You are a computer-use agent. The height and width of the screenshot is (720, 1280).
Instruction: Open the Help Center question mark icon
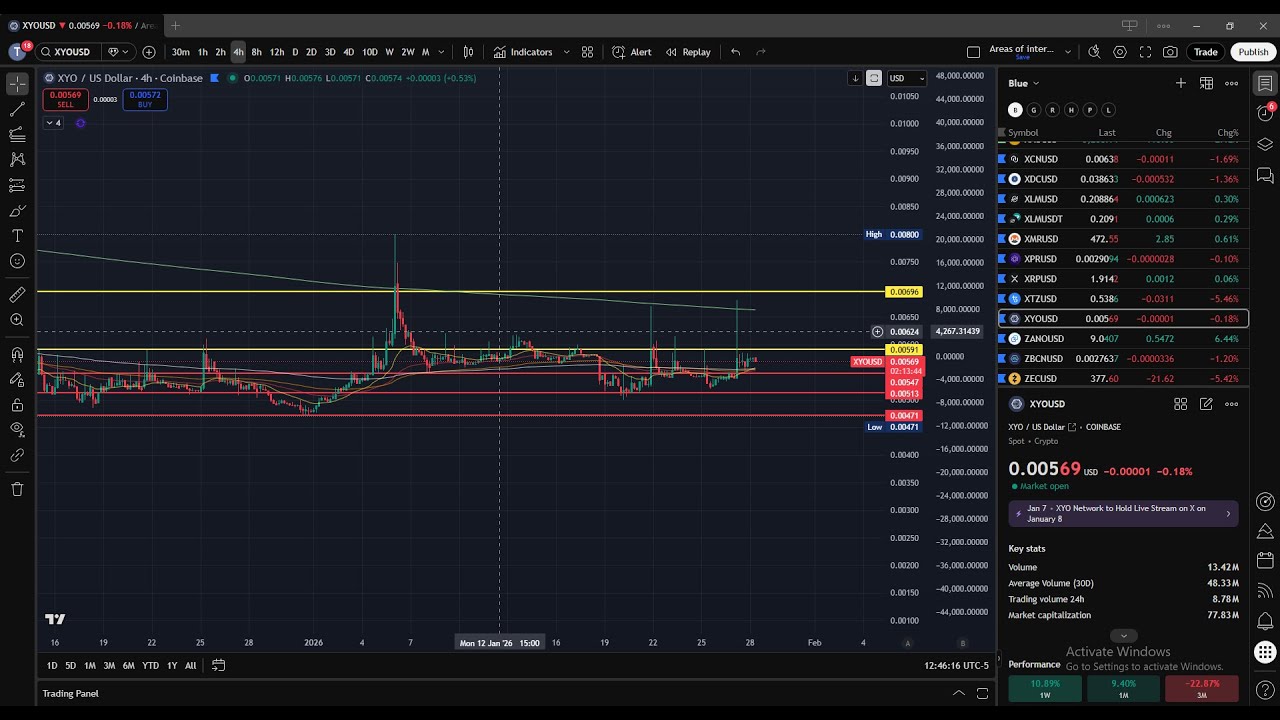(x=1265, y=691)
